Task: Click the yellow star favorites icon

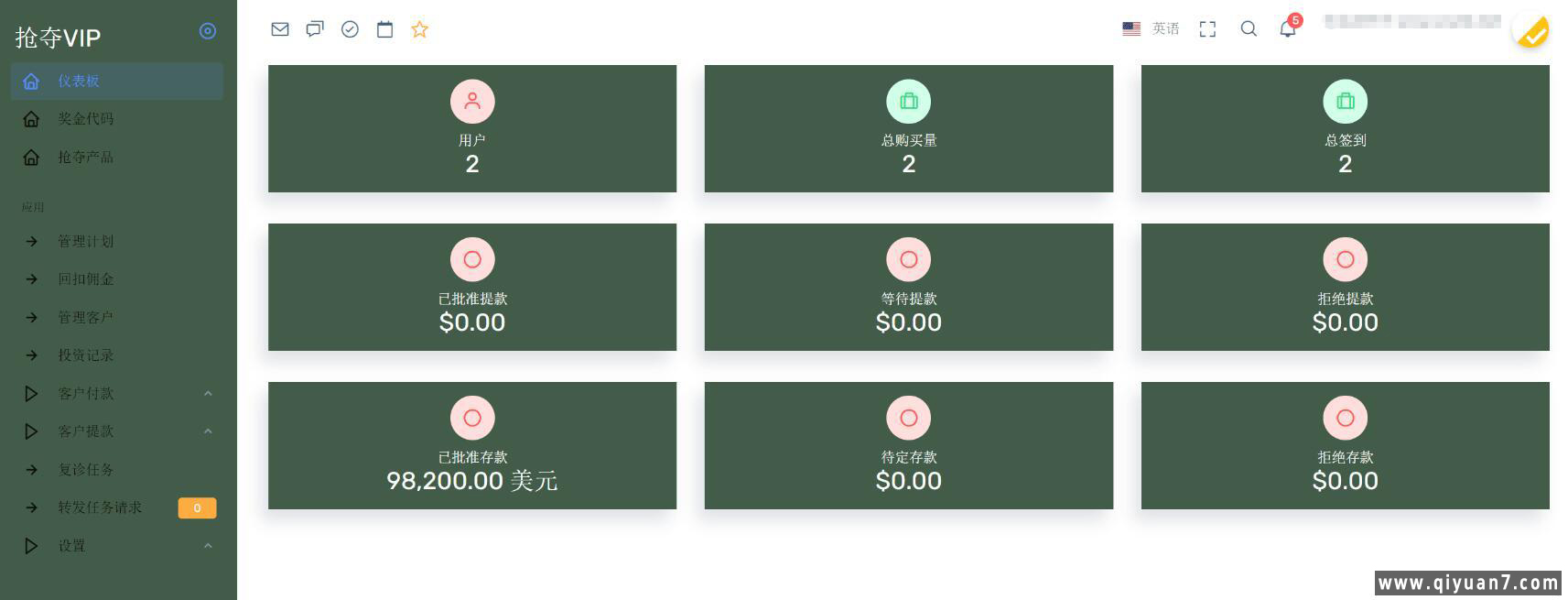Action: 419,29
